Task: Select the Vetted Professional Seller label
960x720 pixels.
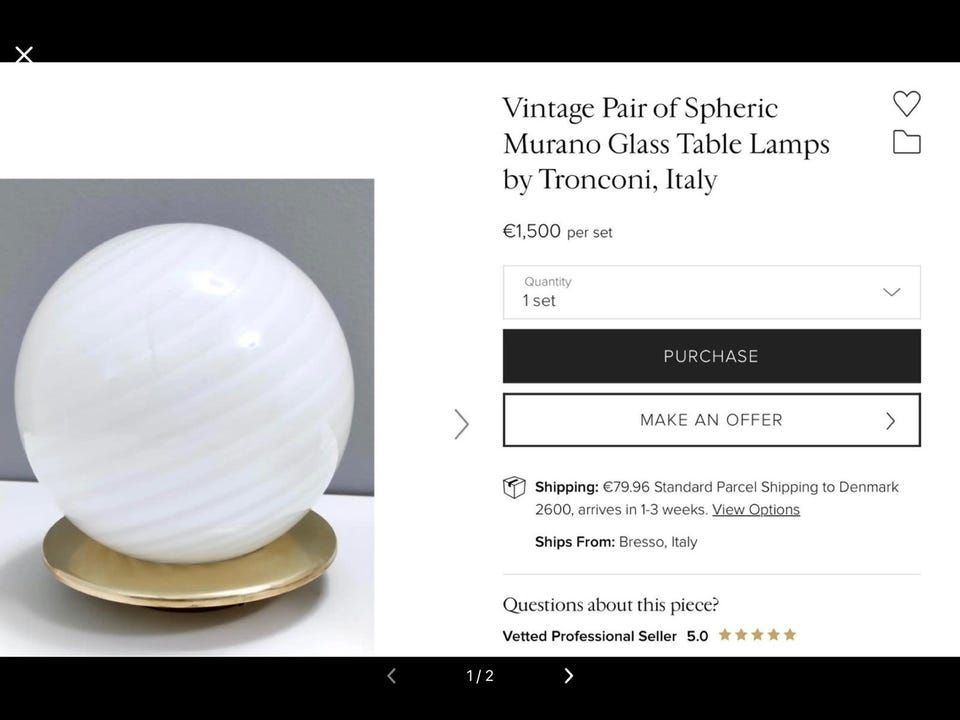Action: (x=590, y=636)
